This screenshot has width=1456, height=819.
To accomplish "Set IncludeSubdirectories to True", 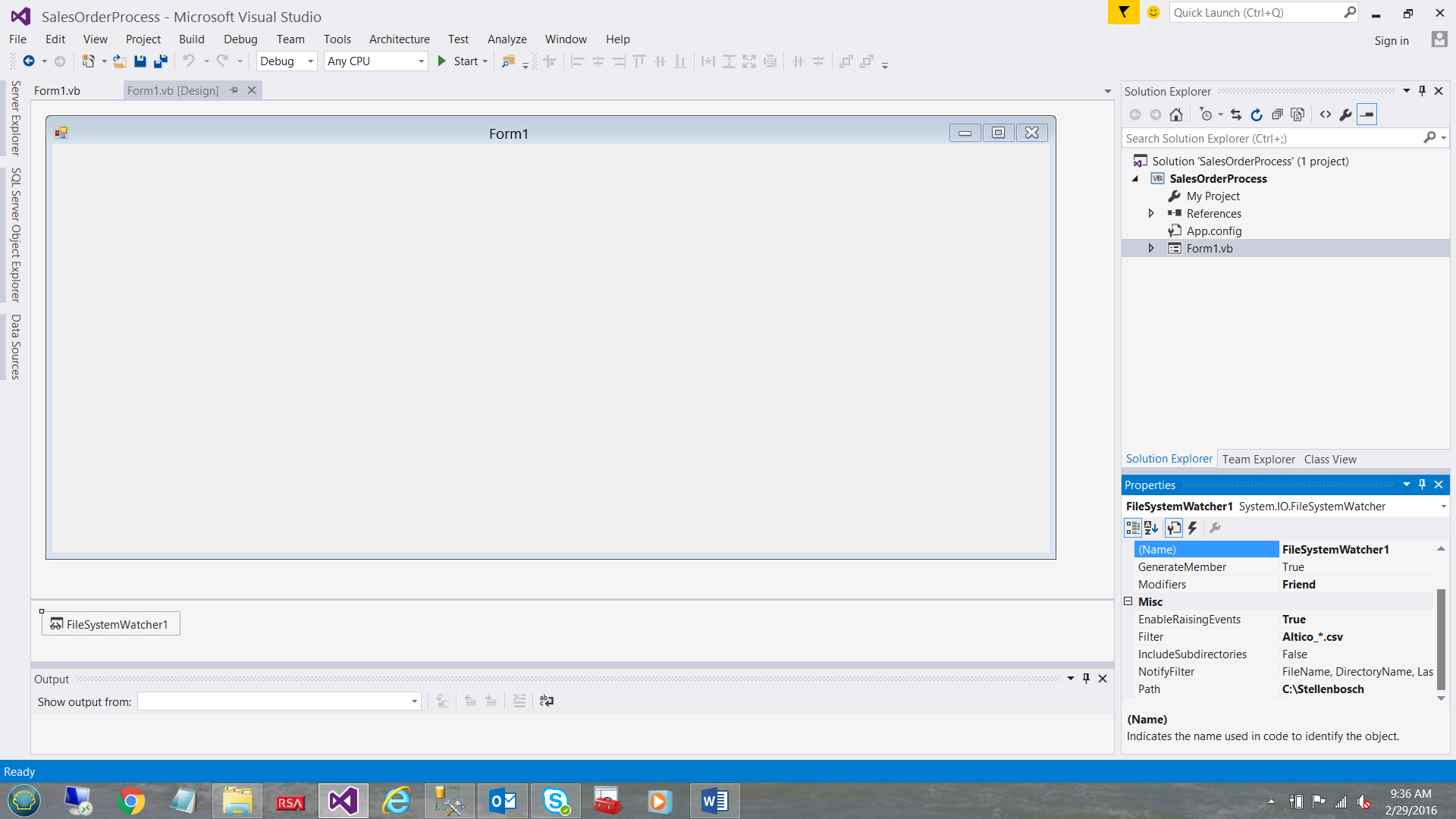I will pyautogui.click(x=1357, y=654).
